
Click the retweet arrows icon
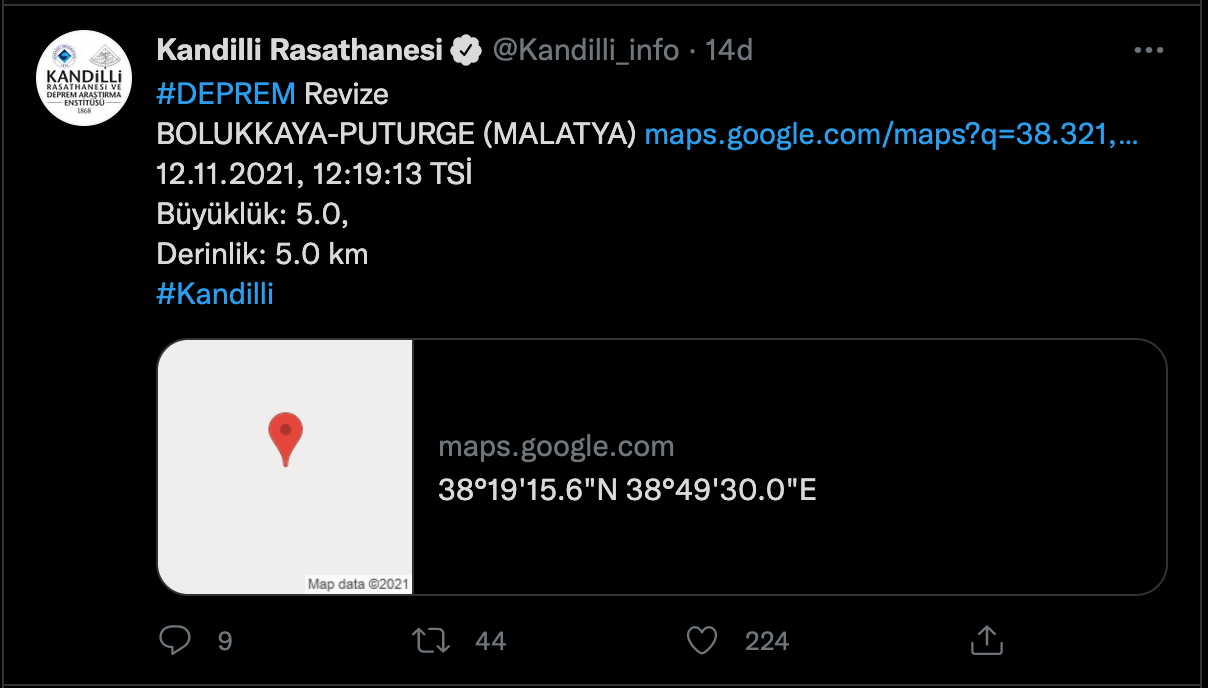click(431, 640)
